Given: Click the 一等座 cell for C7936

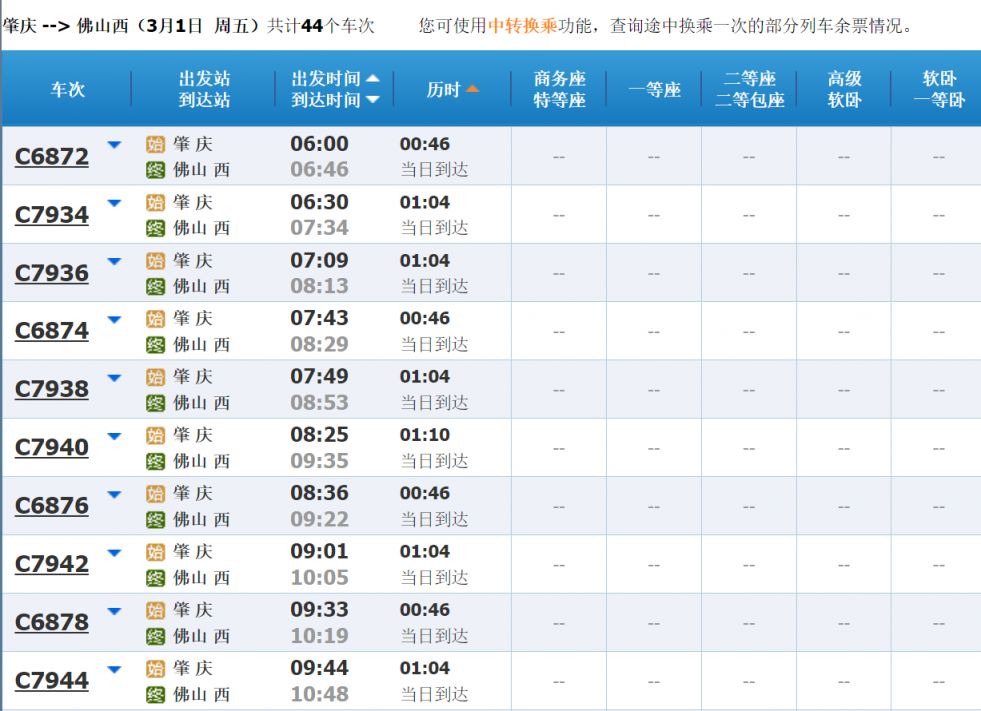Looking at the screenshot, I should point(654,273).
